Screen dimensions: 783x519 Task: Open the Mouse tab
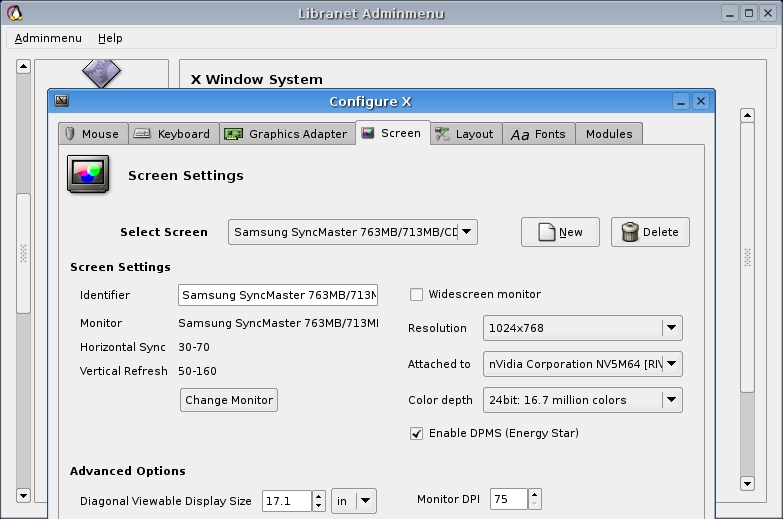point(90,134)
